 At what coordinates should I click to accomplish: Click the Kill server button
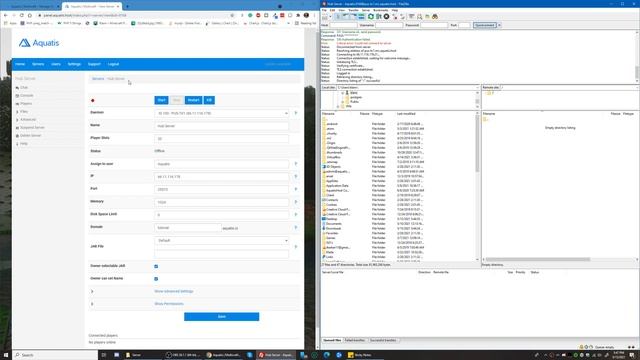[x=209, y=100]
